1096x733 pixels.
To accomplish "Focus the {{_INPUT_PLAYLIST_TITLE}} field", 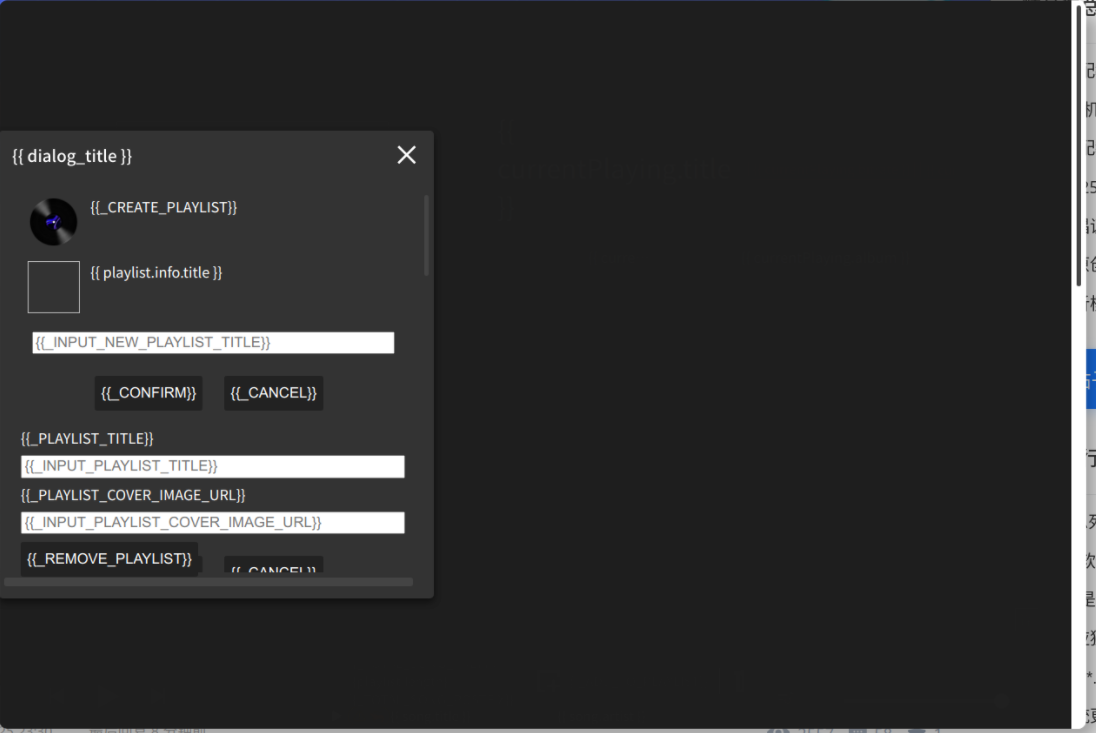I will pyautogui.click(x=212, y=466).
